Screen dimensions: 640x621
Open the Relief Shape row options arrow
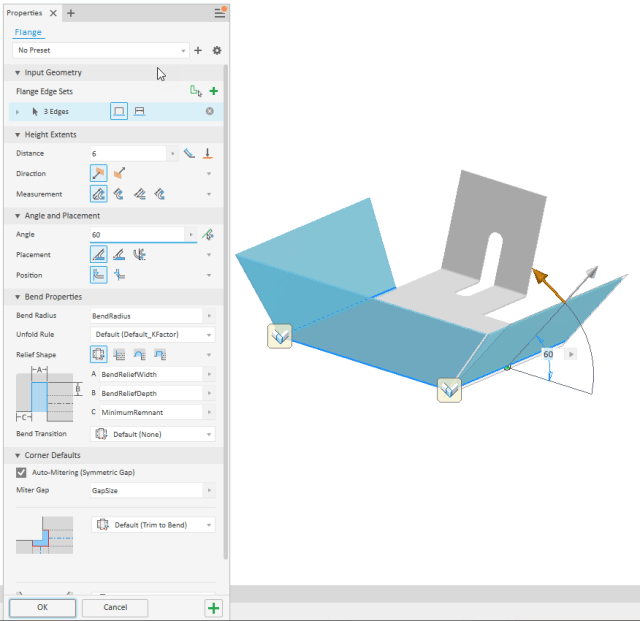(x=209, y=355)
